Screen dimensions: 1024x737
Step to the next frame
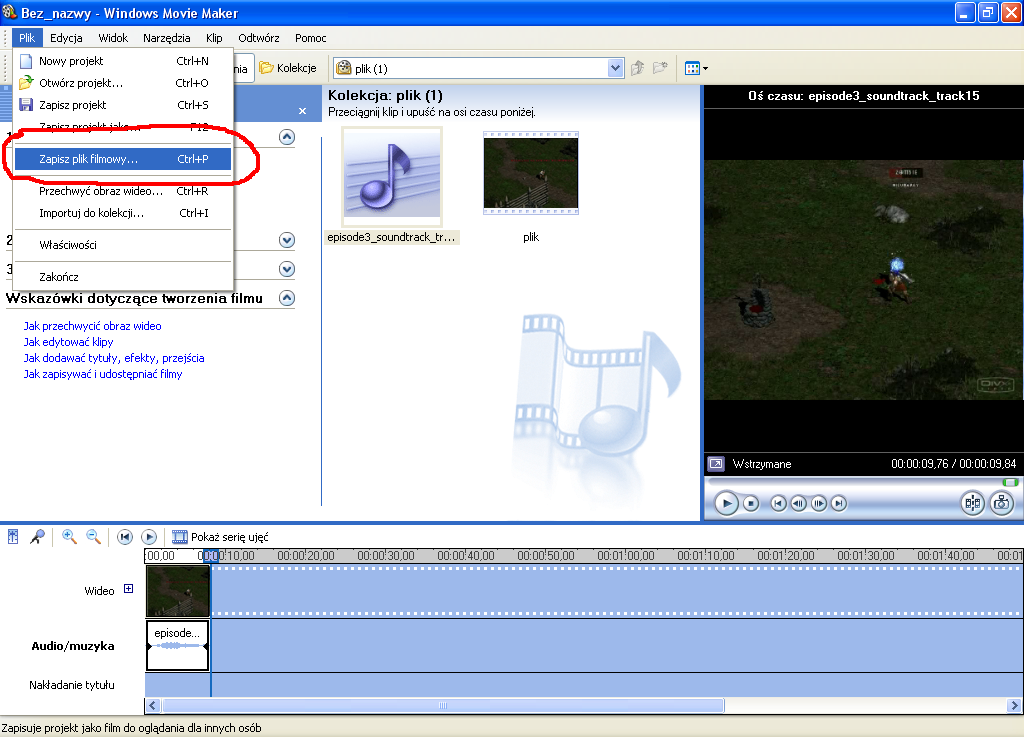[x=818, y=503]
